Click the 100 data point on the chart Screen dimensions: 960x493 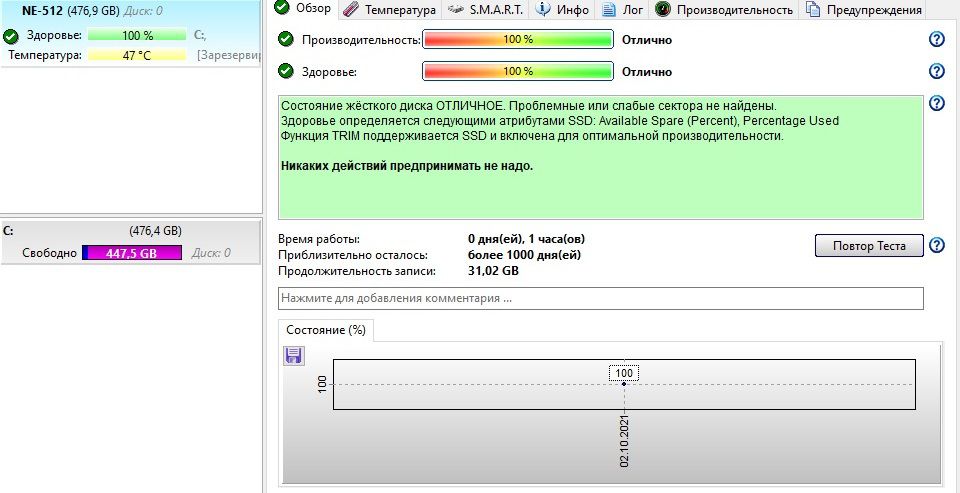pos(624,383)
